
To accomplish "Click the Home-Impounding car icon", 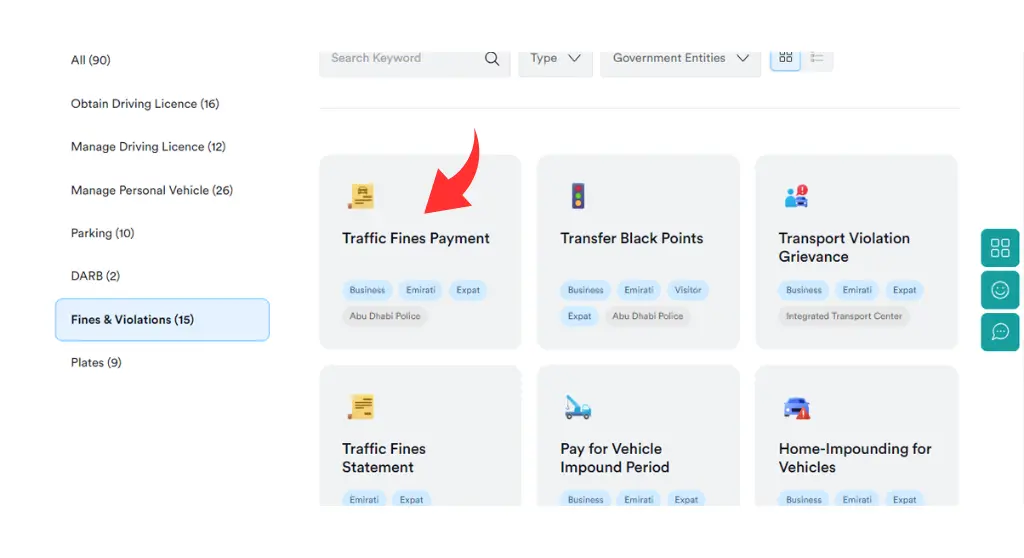I will 796,408.
